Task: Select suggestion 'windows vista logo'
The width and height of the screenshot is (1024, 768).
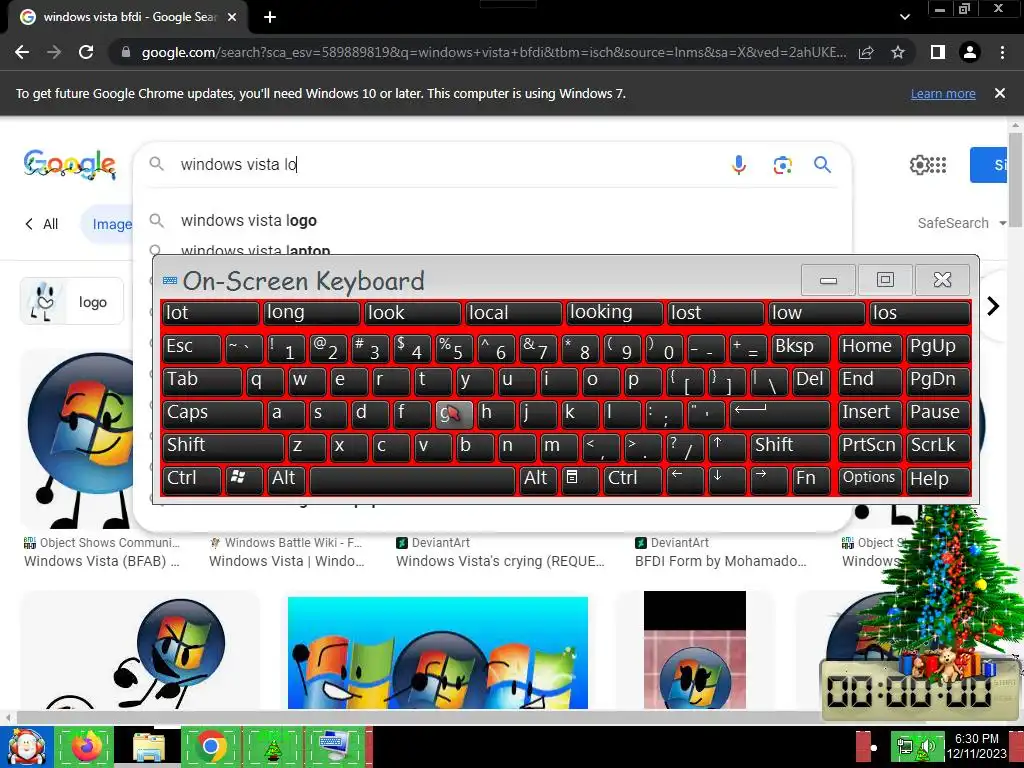Action: 249,221
